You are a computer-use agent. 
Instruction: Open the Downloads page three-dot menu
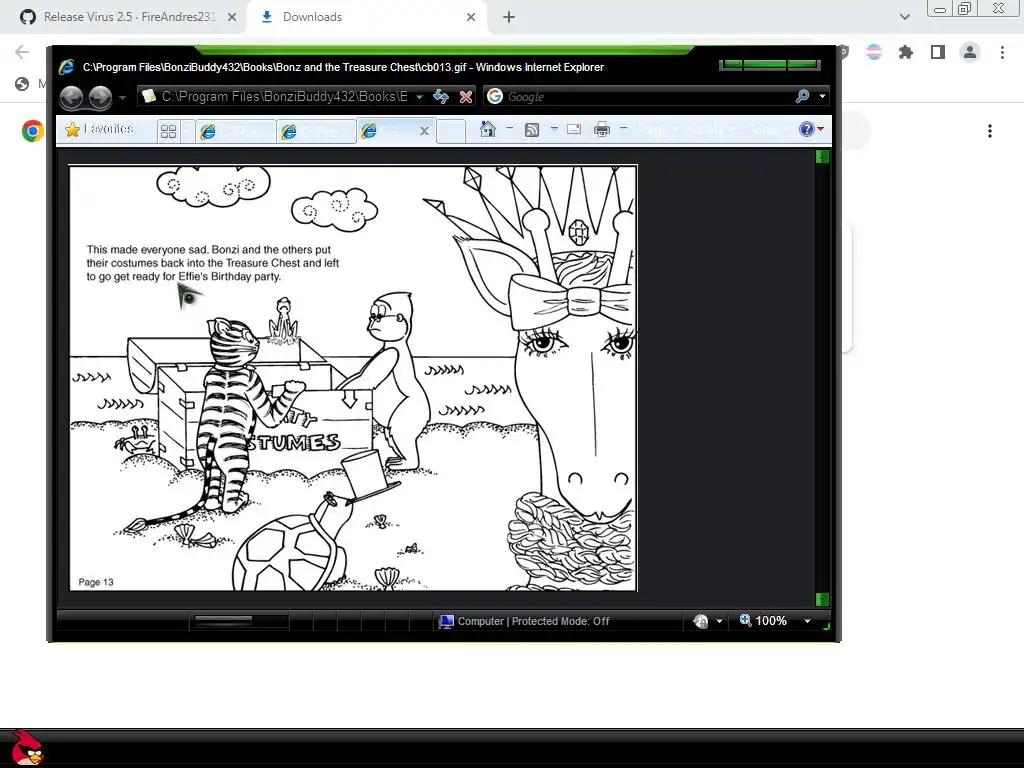pos(990,131)
